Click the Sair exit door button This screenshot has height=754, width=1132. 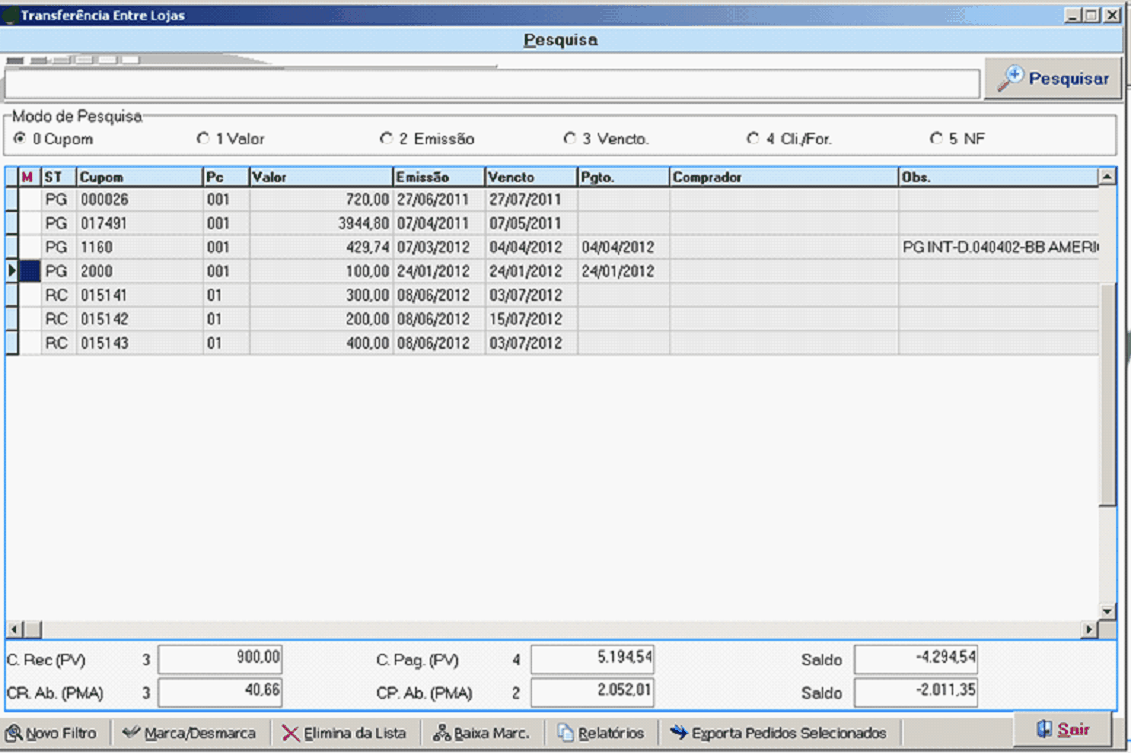click(1063, 730)
